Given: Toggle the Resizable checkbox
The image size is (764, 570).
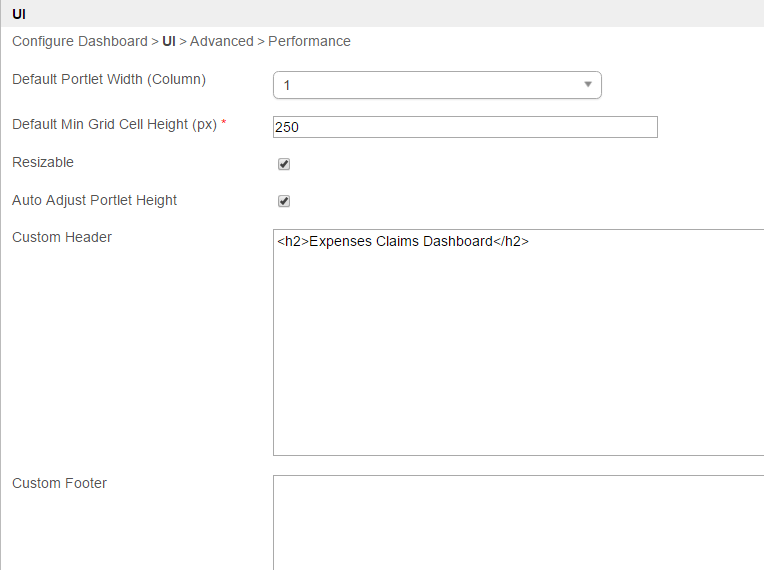Looking at the screenshot, I should 284,164.
